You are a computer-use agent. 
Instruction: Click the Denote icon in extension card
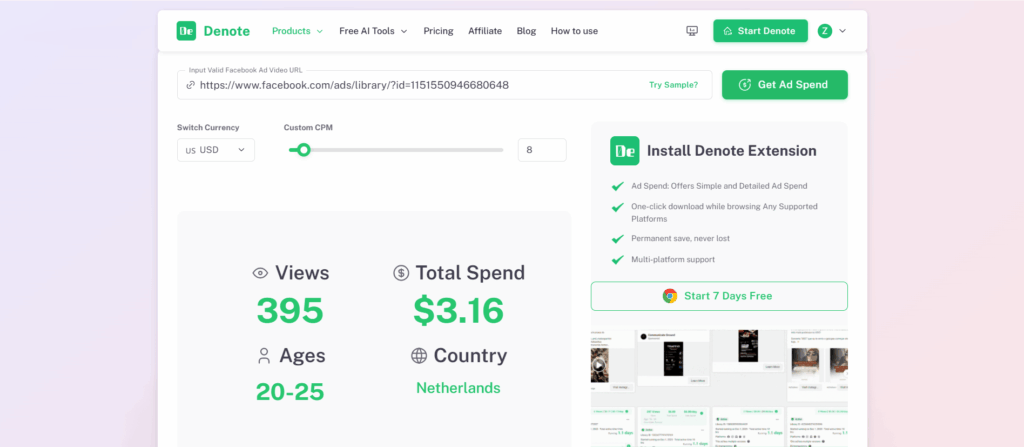624,151
